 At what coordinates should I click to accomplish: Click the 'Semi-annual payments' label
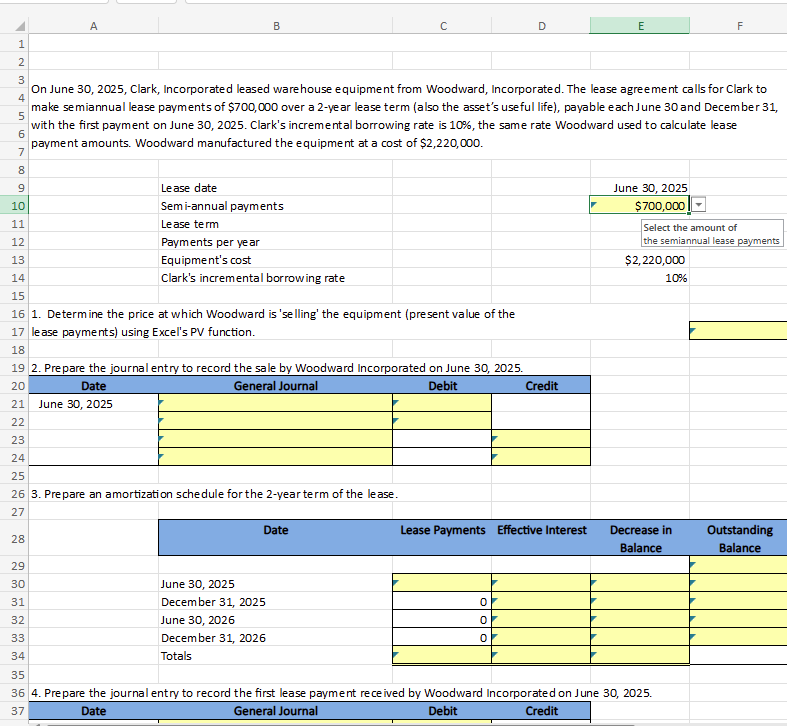222,206
